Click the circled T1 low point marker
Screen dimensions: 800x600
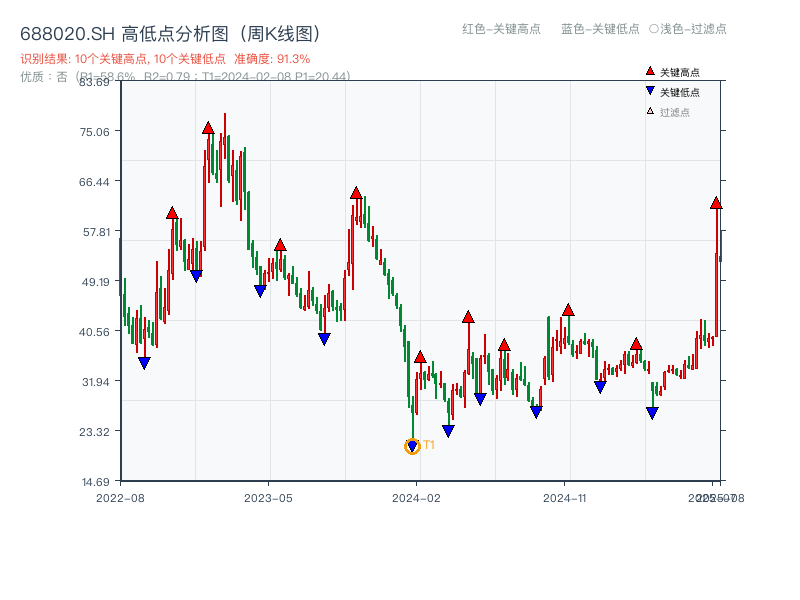tap(412, 446)
